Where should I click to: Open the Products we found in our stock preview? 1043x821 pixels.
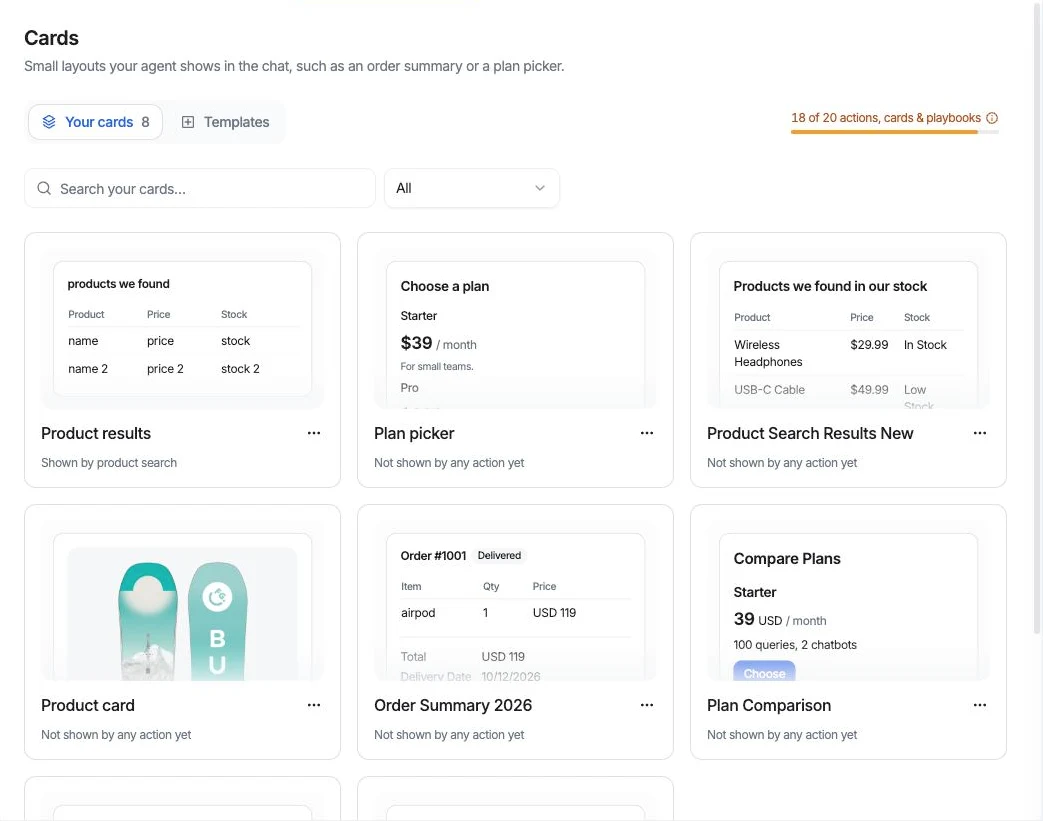848,329
